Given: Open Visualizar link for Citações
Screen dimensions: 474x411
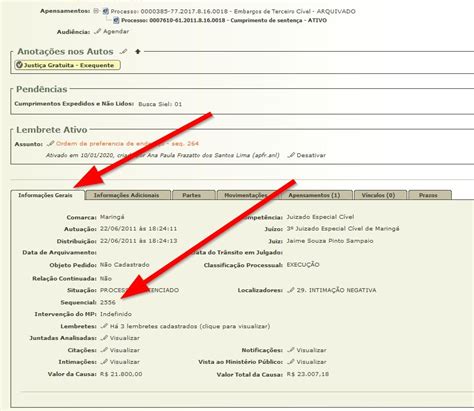Looking at the screenshot, I should tap(125, 350).
